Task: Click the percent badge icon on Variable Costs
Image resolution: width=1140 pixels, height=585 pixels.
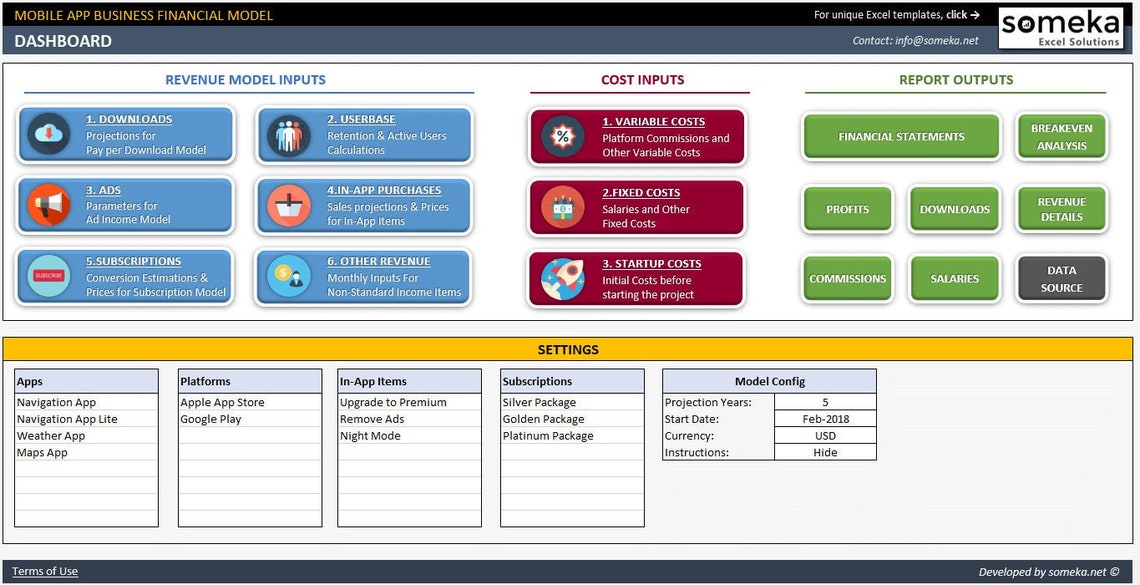Action: [x=561, y=134]
